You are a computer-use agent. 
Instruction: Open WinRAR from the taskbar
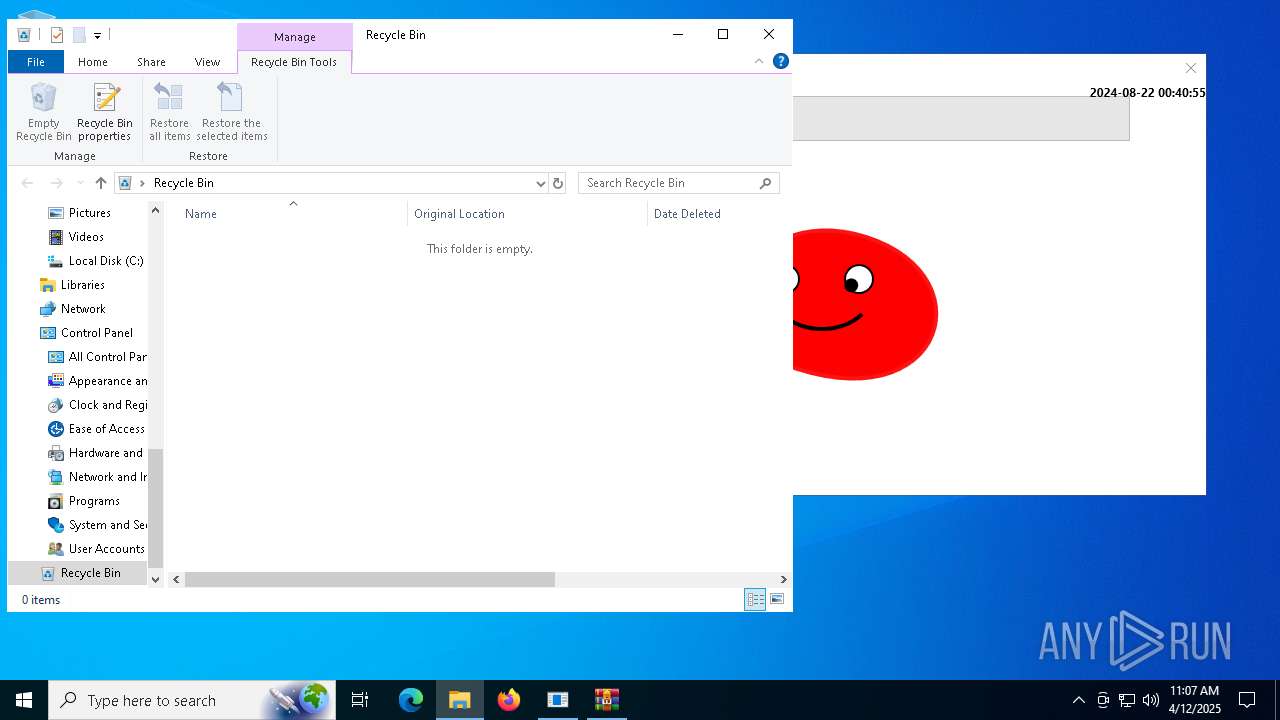coord(607,700)
